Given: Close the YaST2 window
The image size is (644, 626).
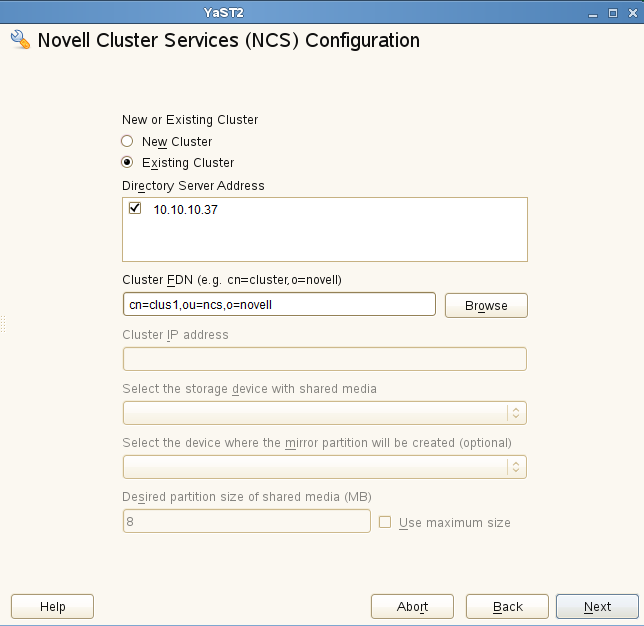Looking at the screenshot, I should tap(629, 11).
